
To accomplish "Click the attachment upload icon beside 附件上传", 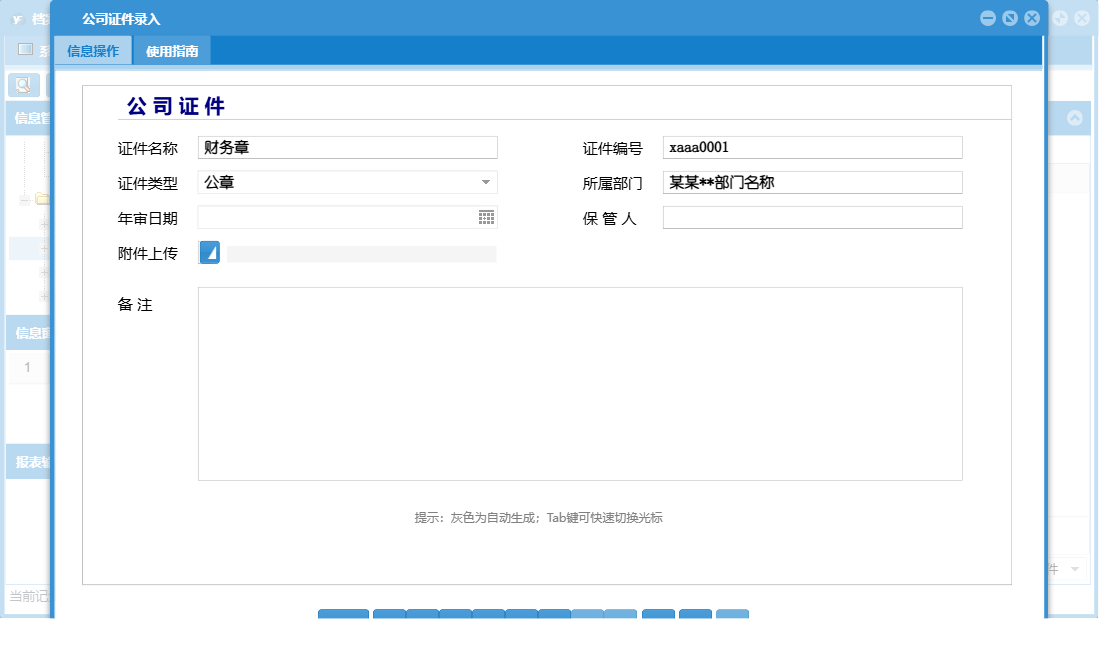I will point(209,253).
